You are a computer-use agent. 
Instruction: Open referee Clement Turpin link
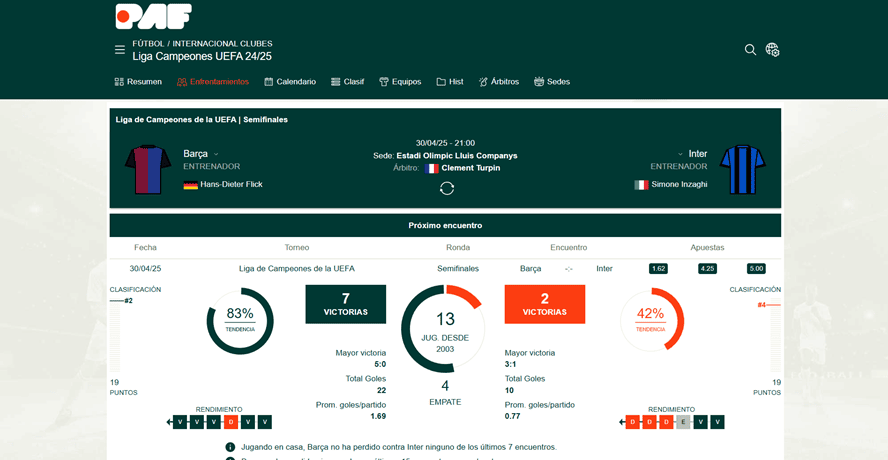point(471,168)
